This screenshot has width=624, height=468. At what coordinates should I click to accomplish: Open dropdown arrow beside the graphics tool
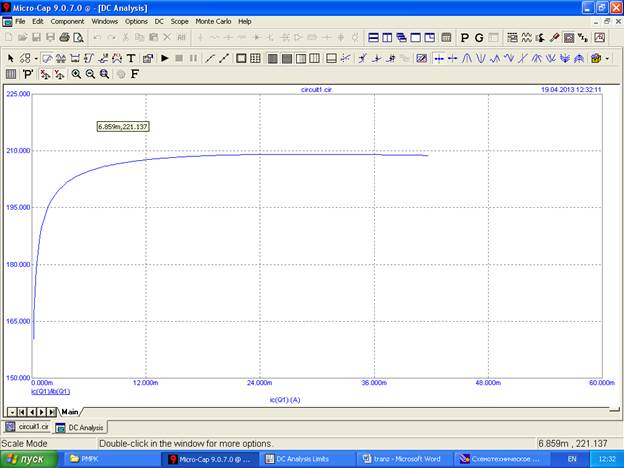36,58
